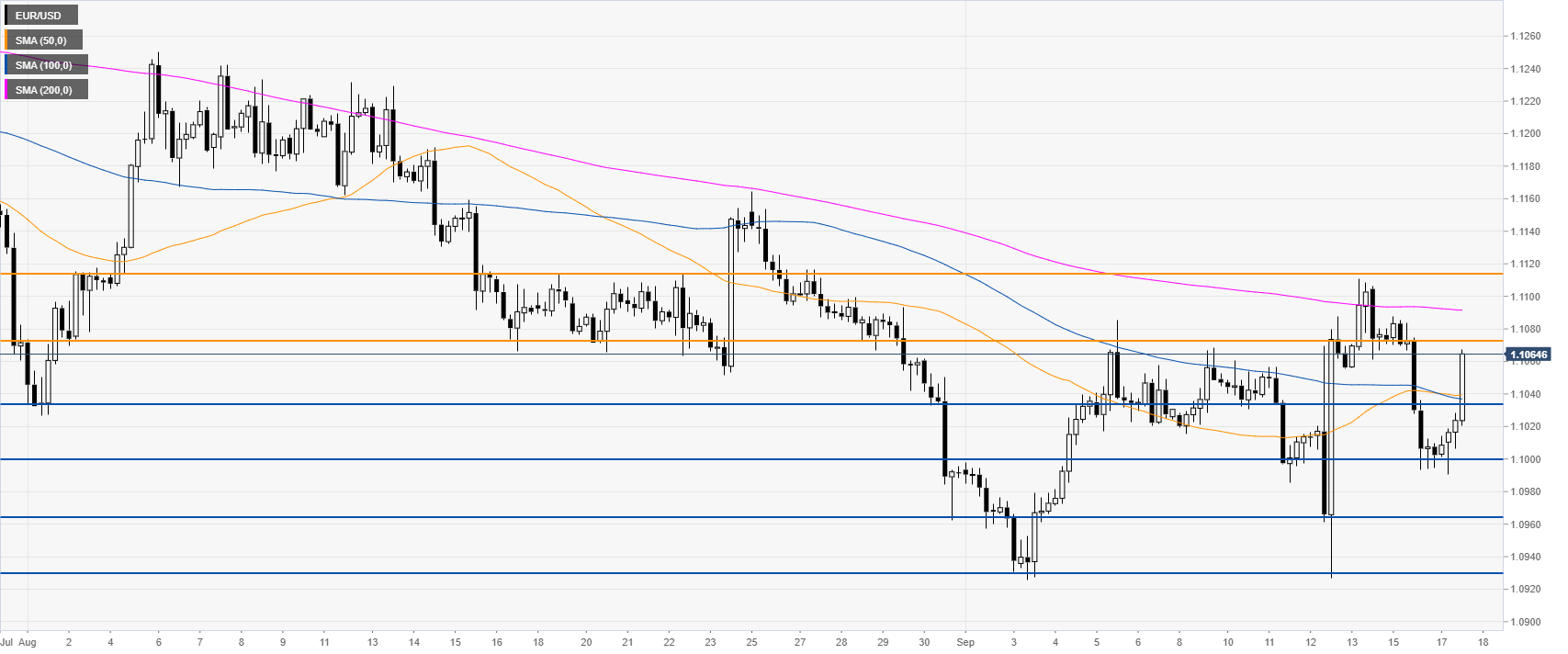The width and height of the screenshot is (1568, 654).
Task: Select the 1.1200 price level label
Action: 1526,134
